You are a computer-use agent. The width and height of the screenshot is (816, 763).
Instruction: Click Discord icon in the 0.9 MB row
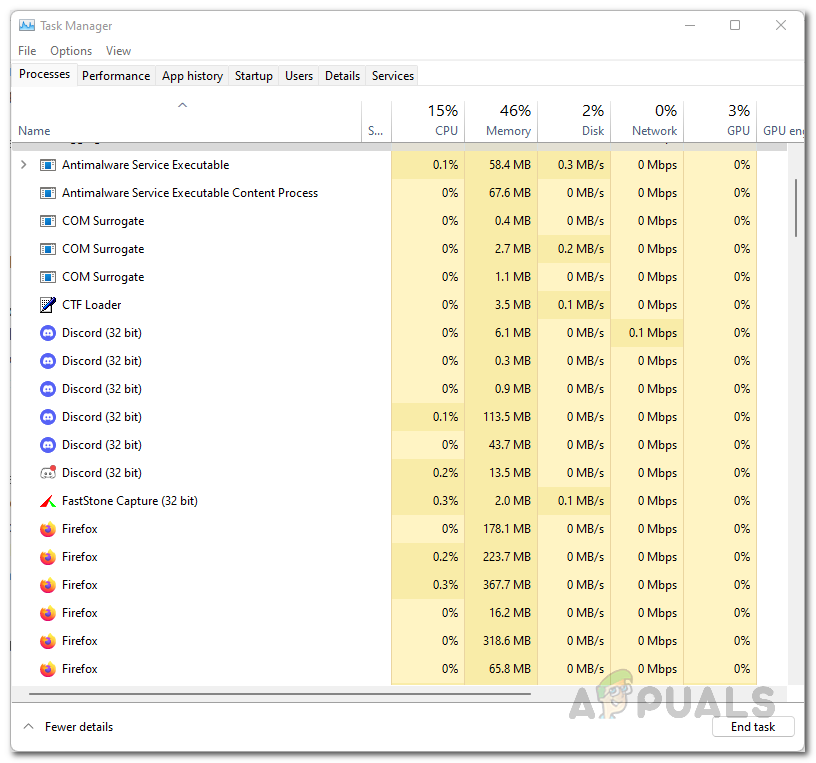coord(47,389)
